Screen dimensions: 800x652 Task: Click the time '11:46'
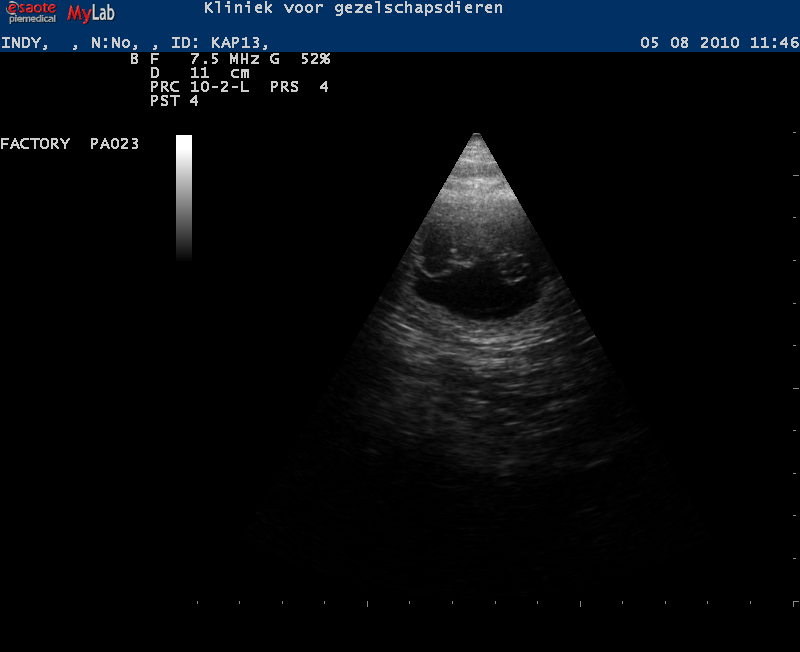774,42
